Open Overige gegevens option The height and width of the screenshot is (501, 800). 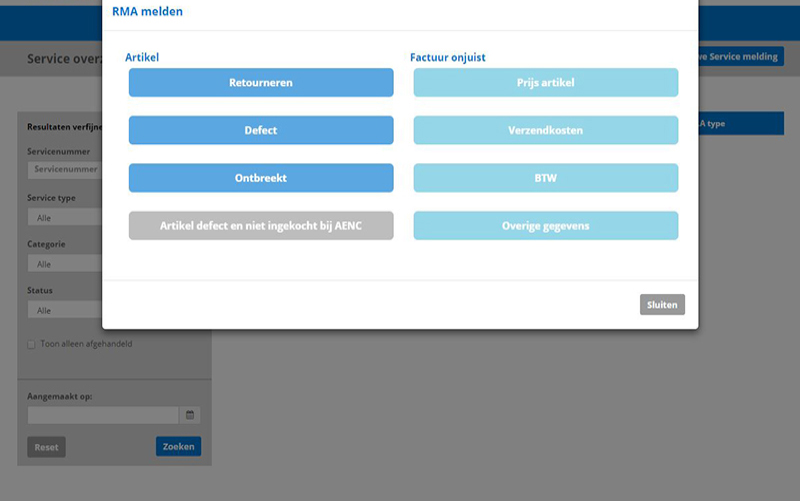point(545,226)
